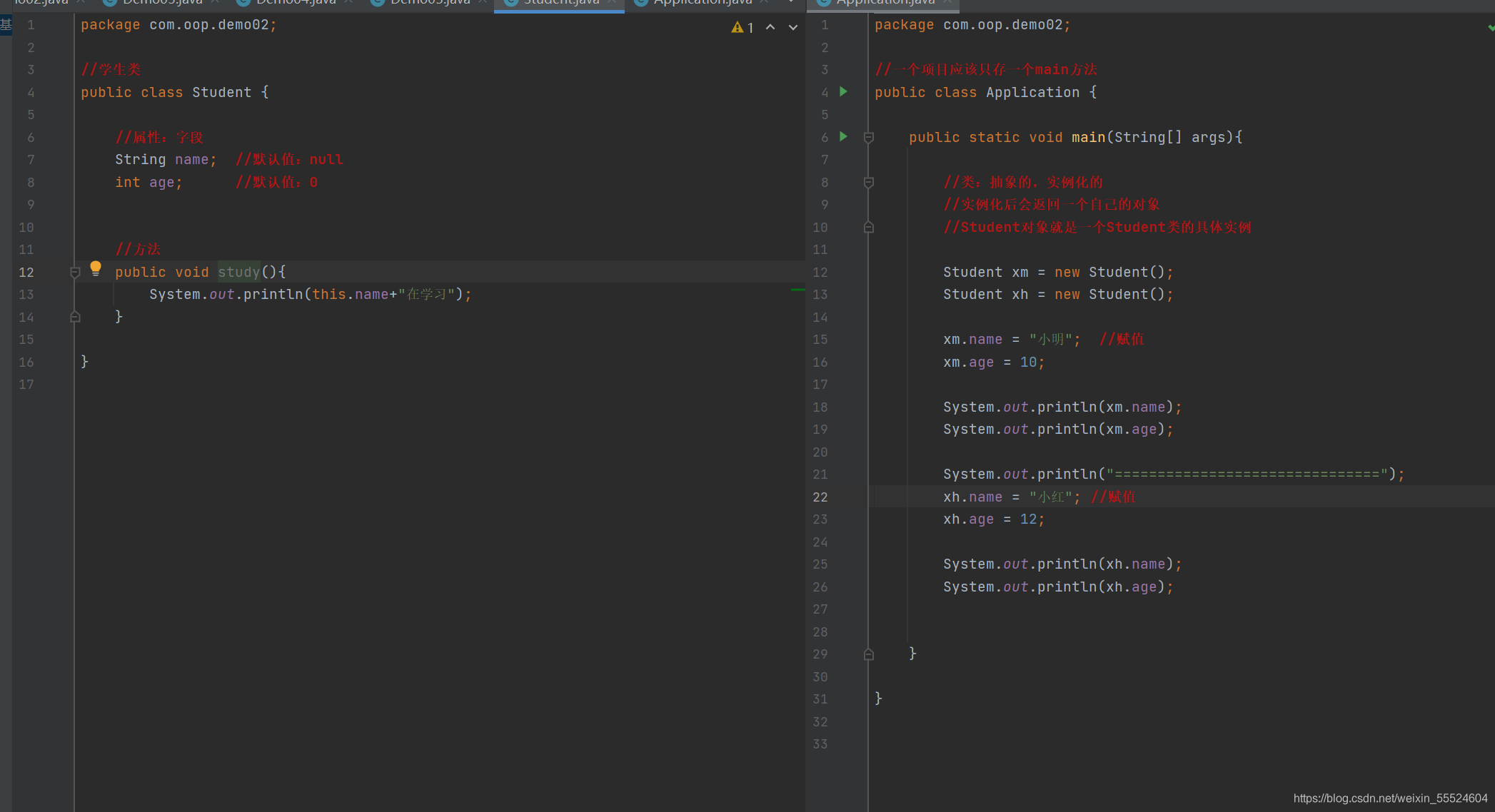Click the Student.java tab file icon
The height and width of the screenshot is (812, 1495).
coord(510,2)
